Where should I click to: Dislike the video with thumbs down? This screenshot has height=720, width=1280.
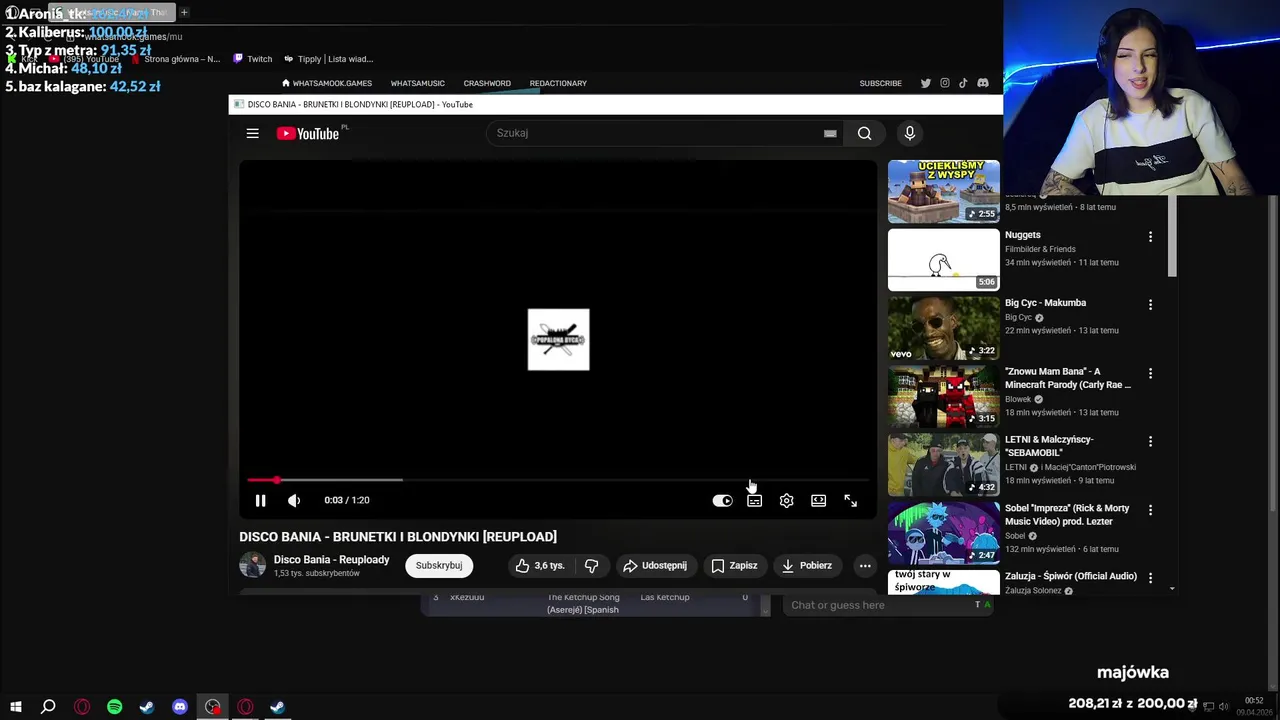[x=591, y=565]
